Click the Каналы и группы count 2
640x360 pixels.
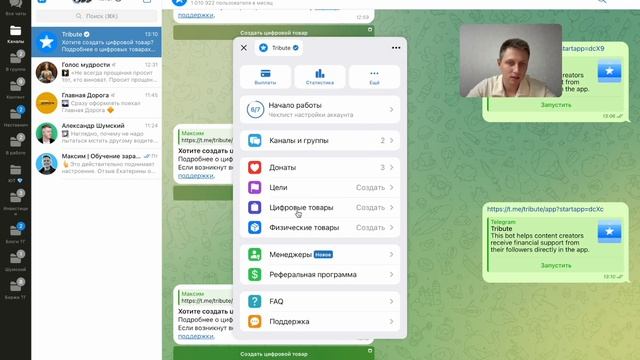click(x=382, y=140)
